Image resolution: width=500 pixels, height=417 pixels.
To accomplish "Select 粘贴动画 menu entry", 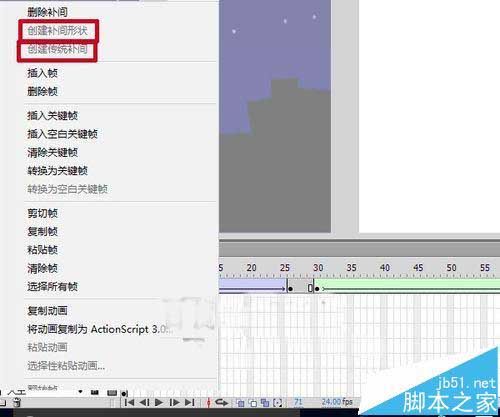I will pyautogui.click(x=47, y=347).
